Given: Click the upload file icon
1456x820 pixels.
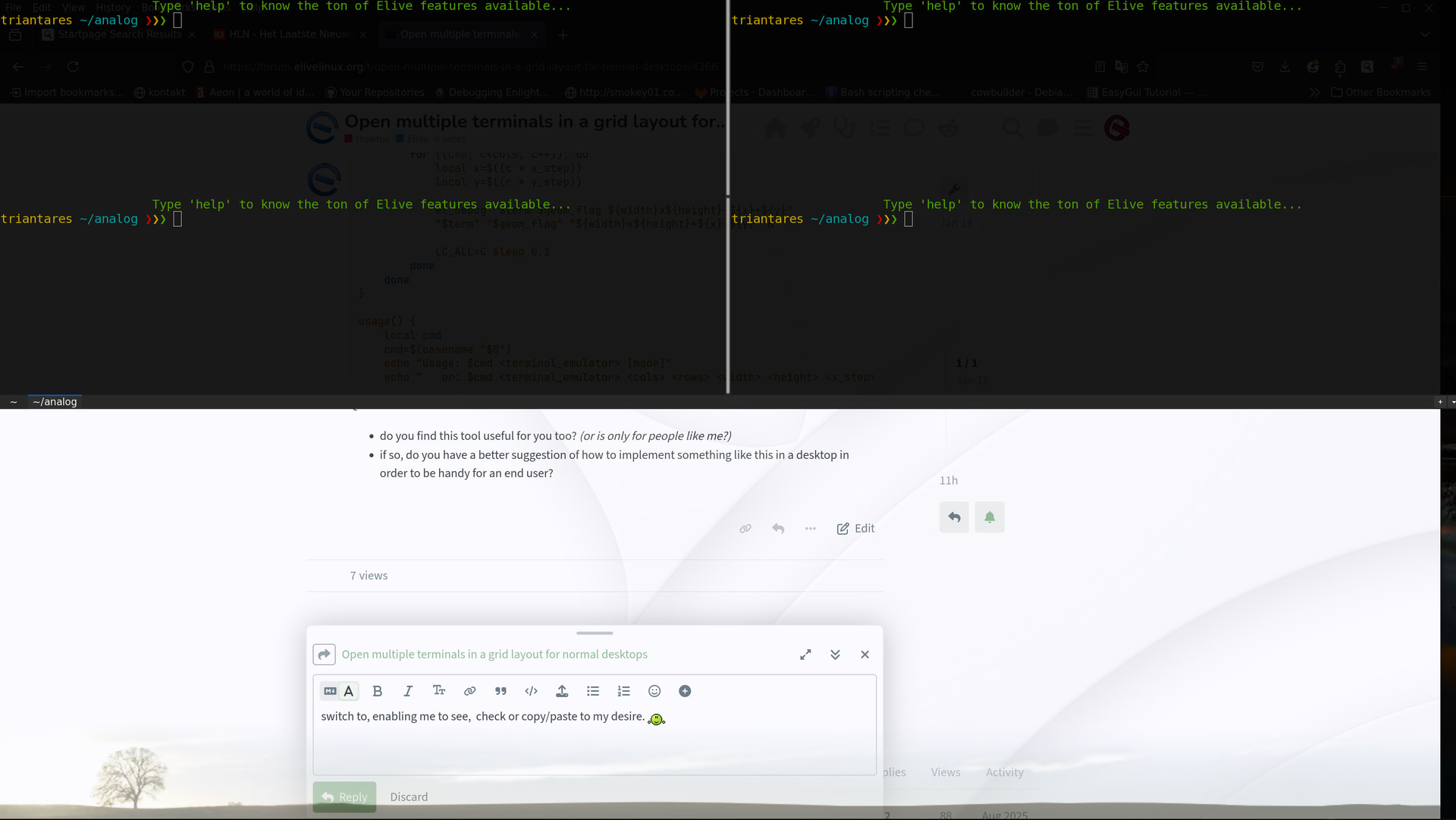Looking at the screenshot, I should [x=562, y=691].
